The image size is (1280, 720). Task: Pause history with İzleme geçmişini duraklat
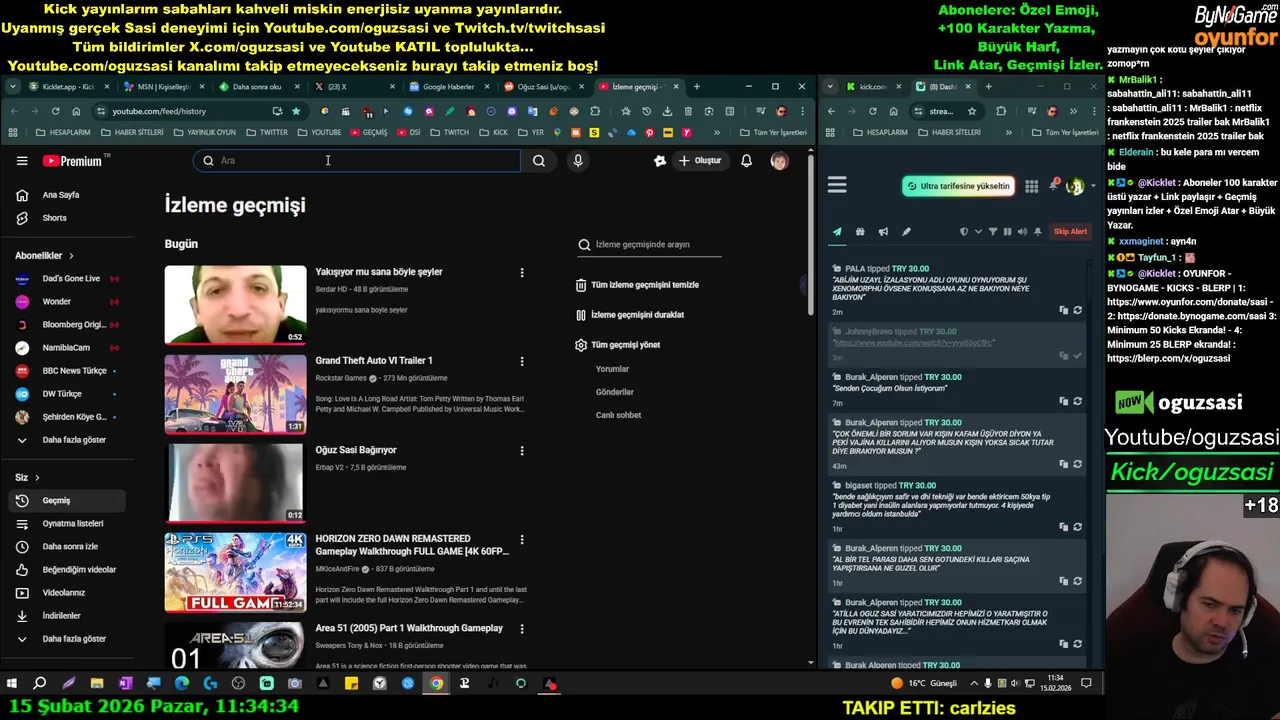point(630,315)
